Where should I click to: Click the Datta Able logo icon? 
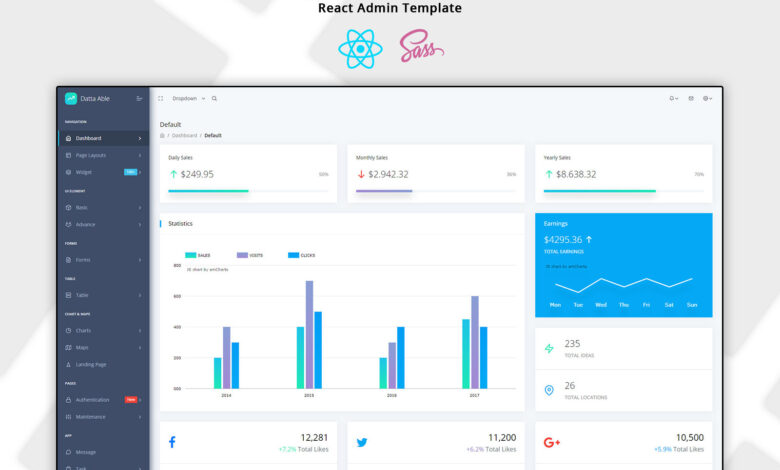[x=70, y=98]
